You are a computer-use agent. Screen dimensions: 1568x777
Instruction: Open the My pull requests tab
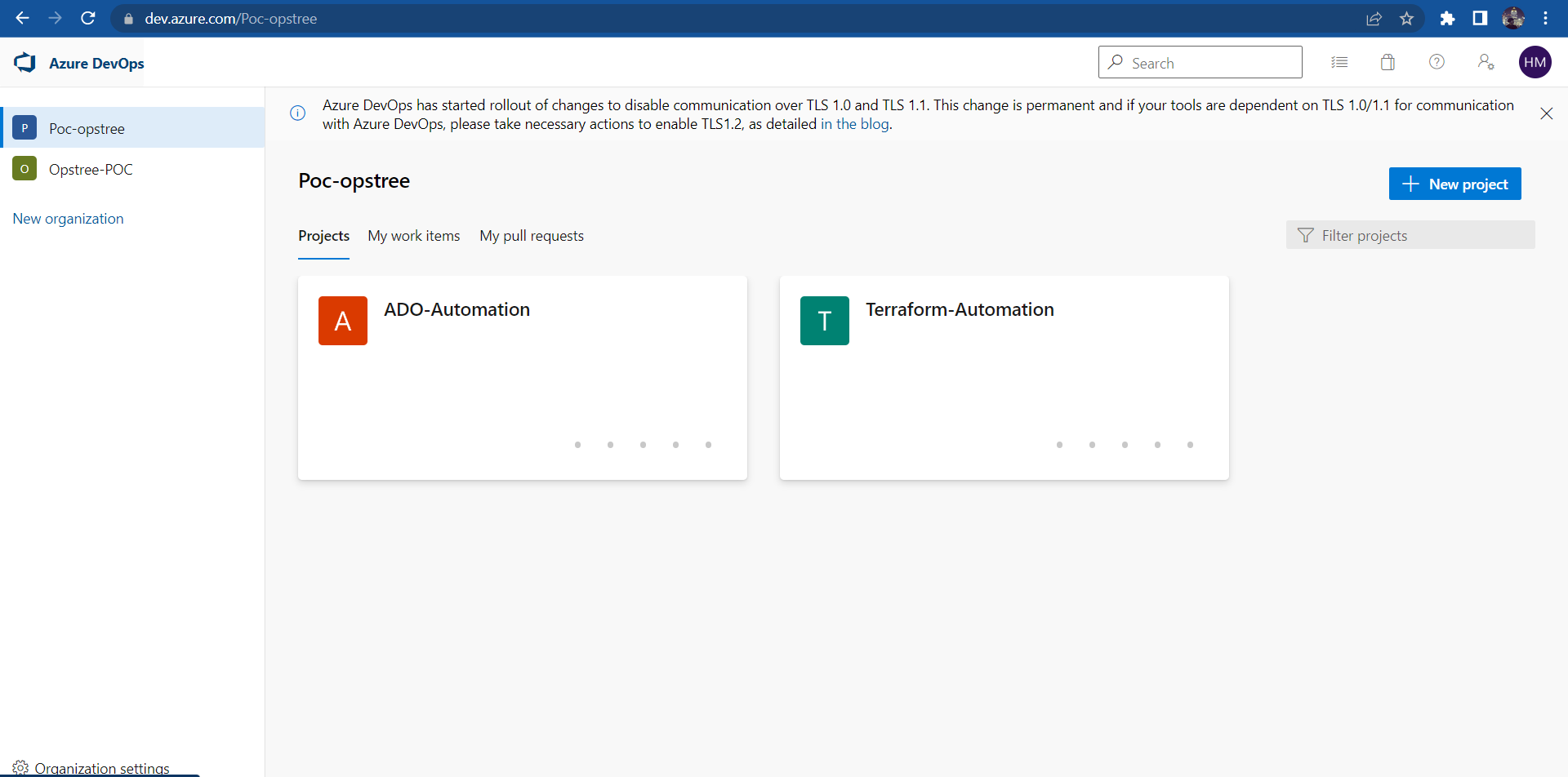tap(531, 235)
